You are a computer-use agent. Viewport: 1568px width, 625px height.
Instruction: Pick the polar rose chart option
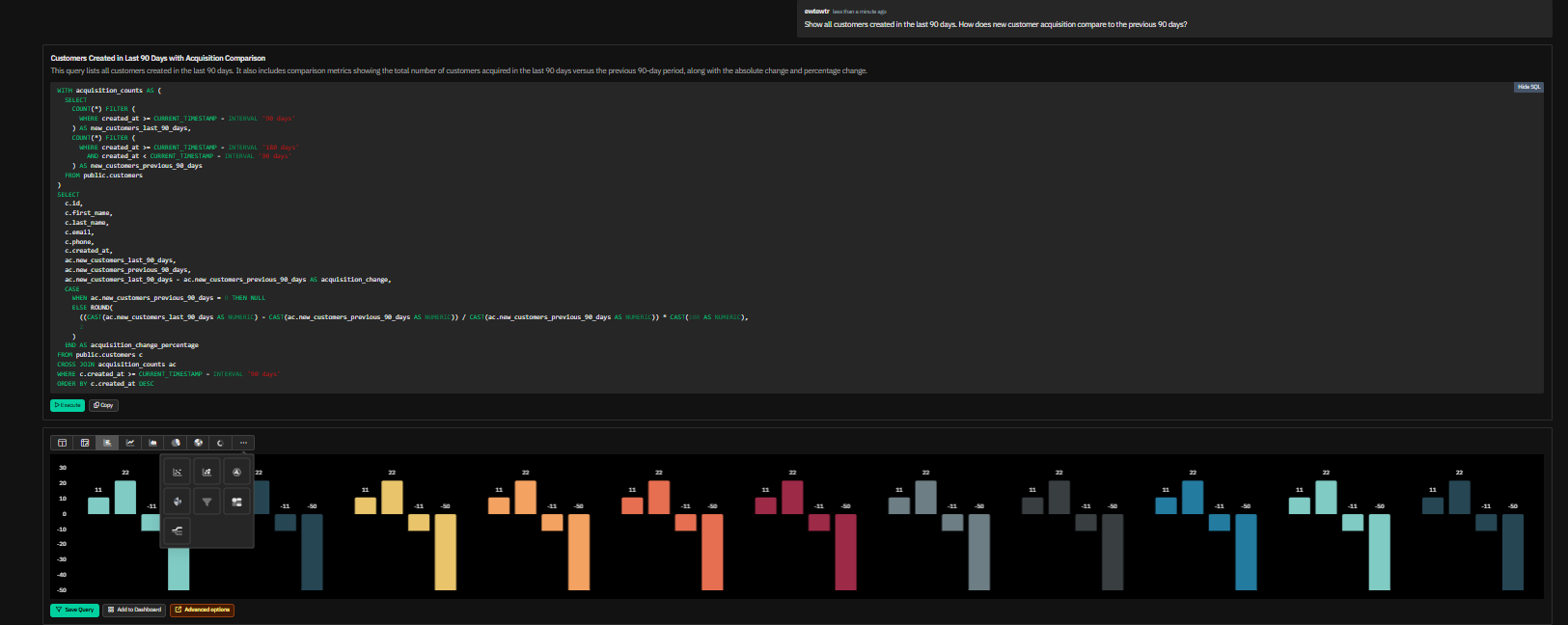pos(177,502)
